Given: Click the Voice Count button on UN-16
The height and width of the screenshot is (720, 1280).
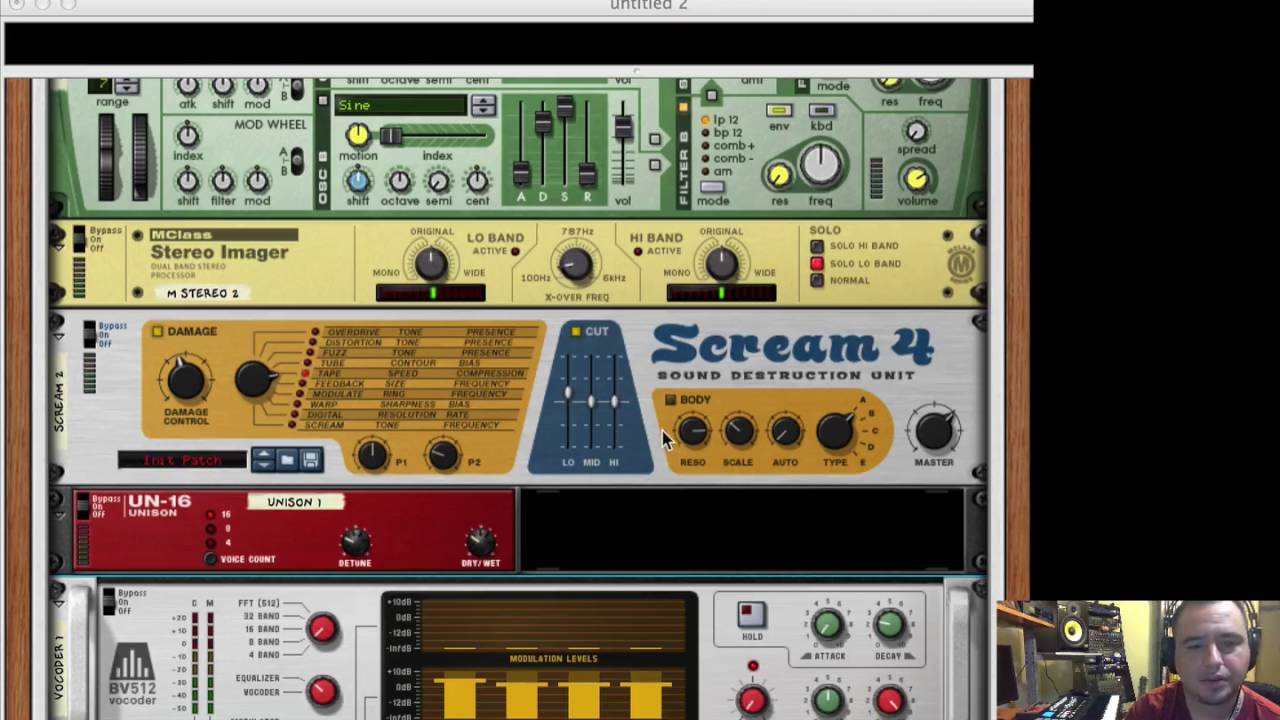Looking at the screenshot, I should [210, 559].
